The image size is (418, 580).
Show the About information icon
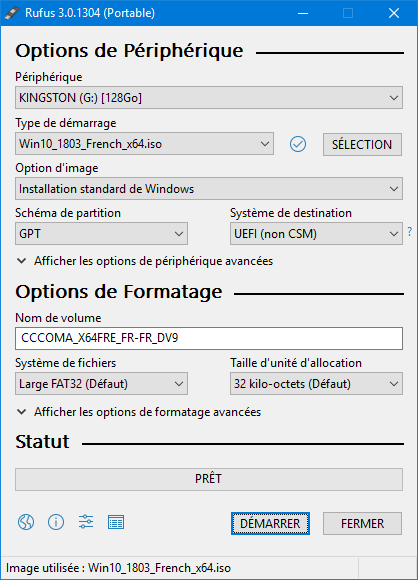pos(56,522)
